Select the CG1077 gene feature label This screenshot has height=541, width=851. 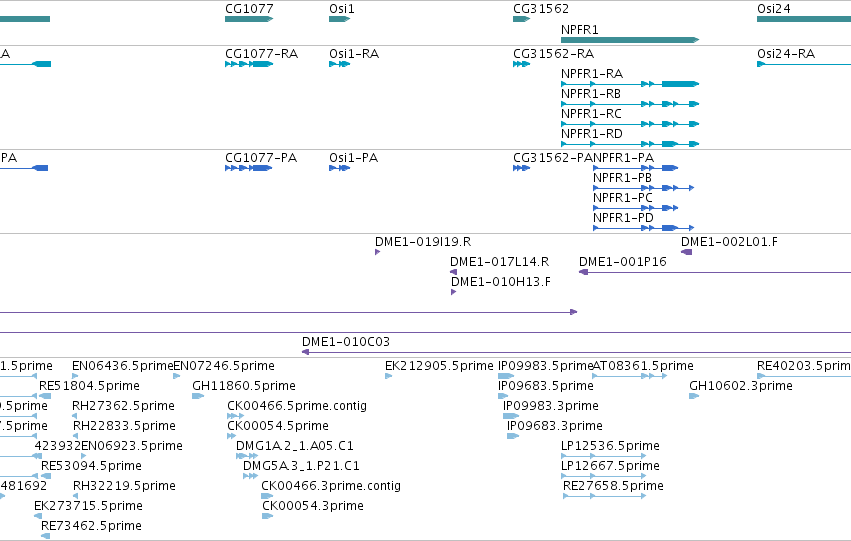click(x=249, y=9)
